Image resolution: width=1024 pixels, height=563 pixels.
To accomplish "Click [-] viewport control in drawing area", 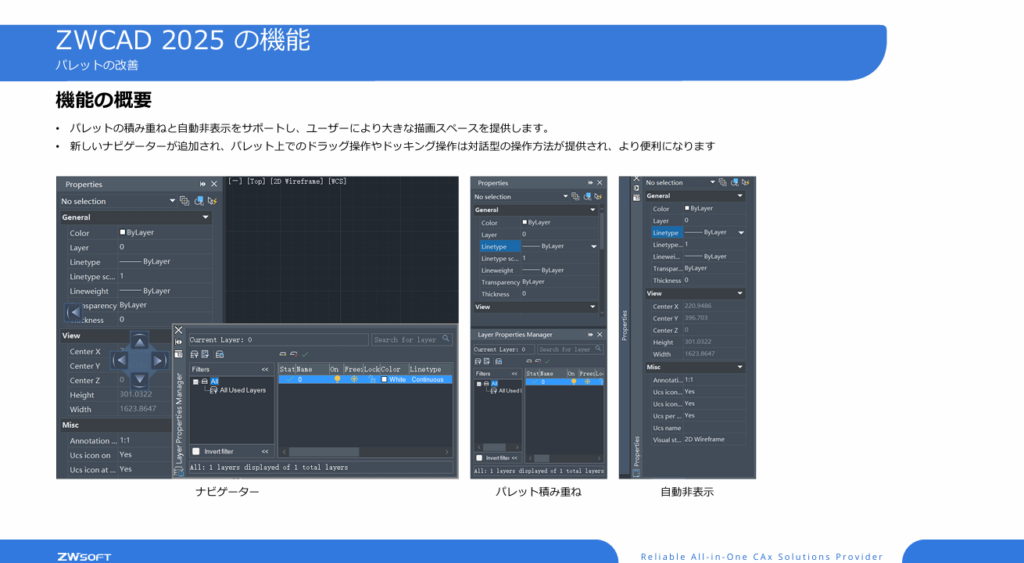I will 235,182.
